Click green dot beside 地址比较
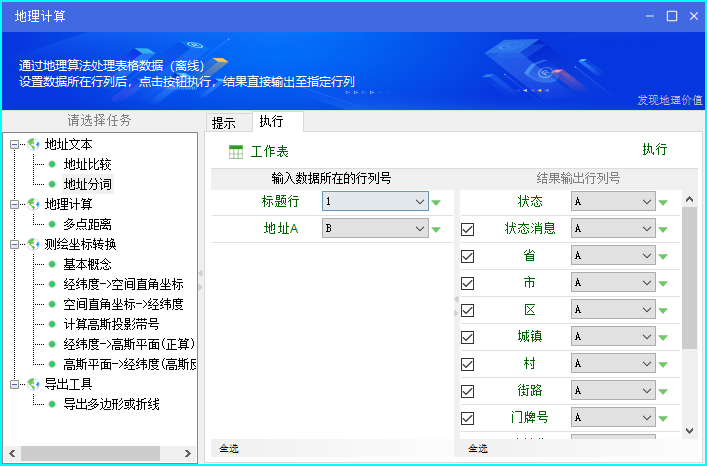The height and width of the screenshot is (466, 707). (52, 164)
